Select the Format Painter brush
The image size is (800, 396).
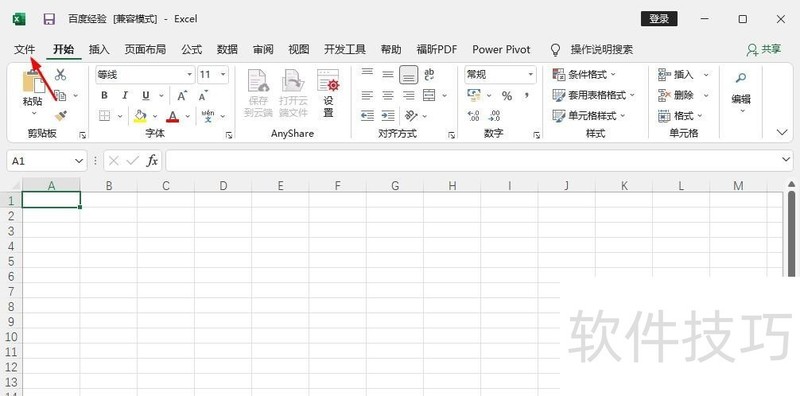point(61,116)
